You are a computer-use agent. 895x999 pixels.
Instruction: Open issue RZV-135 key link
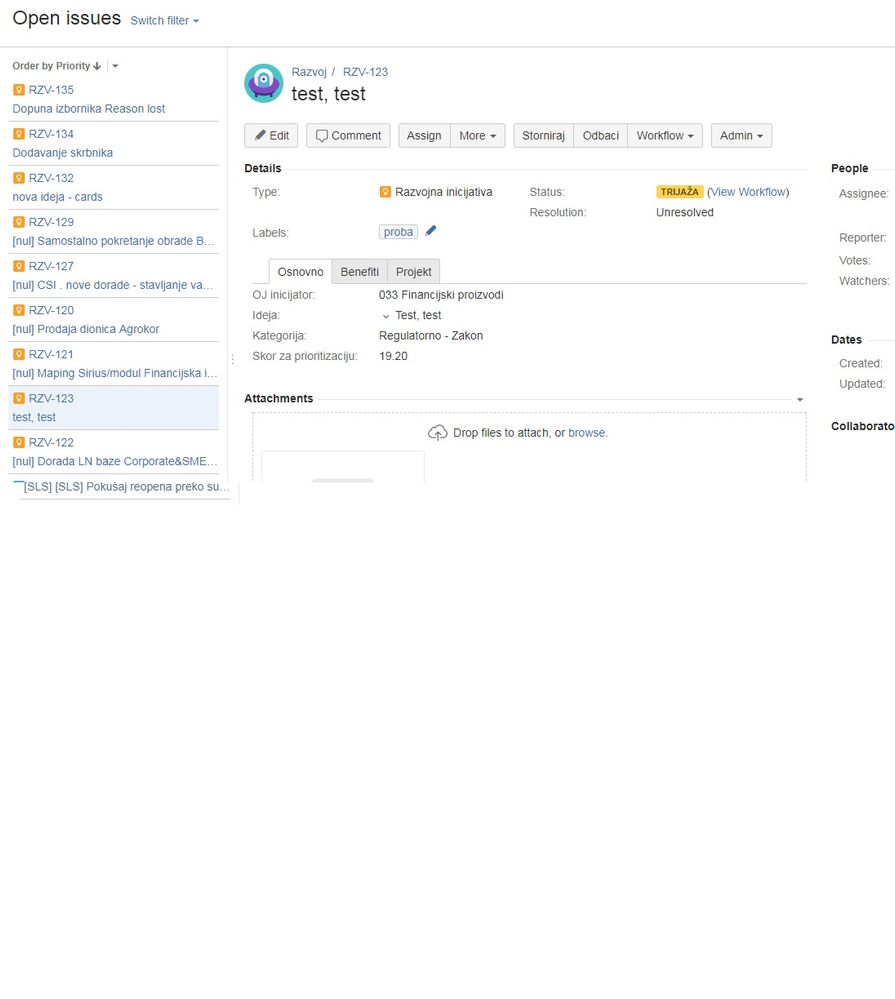pos(51,90)
